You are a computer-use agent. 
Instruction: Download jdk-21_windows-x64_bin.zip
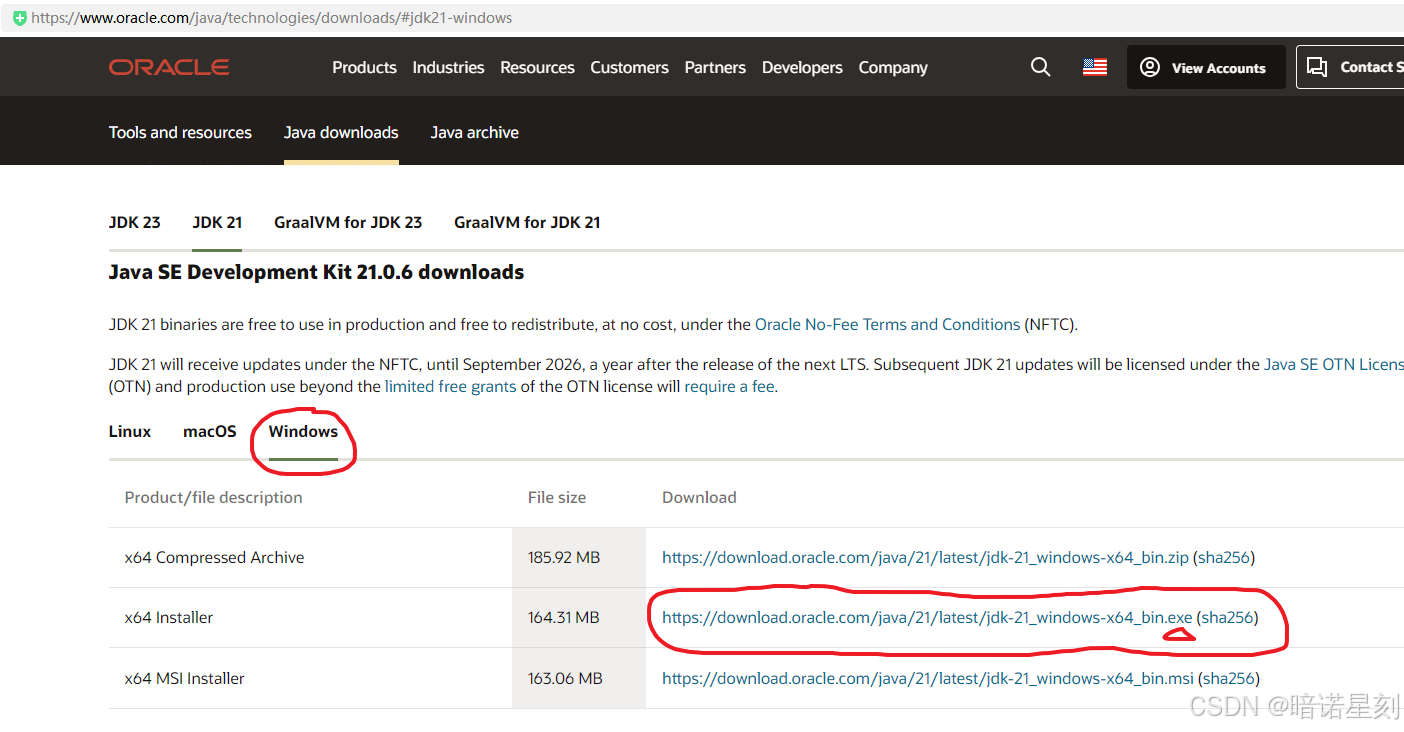925,557
